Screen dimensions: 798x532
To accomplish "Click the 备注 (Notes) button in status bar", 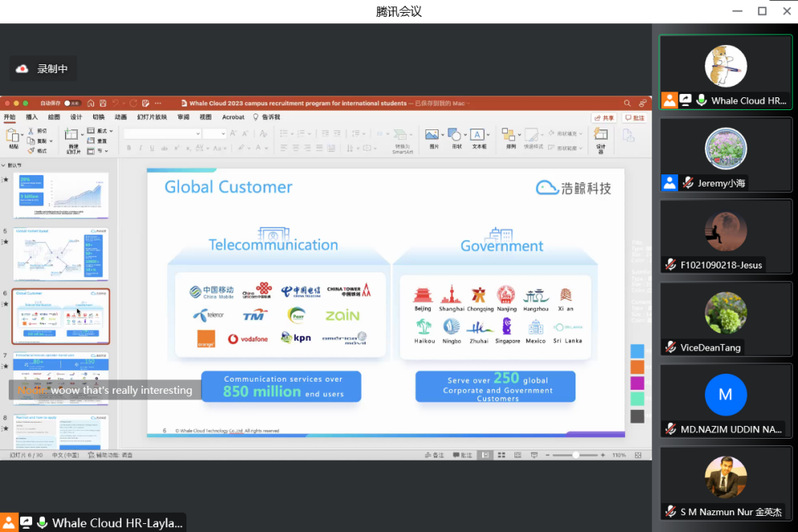I will click(x=434, y=455).
